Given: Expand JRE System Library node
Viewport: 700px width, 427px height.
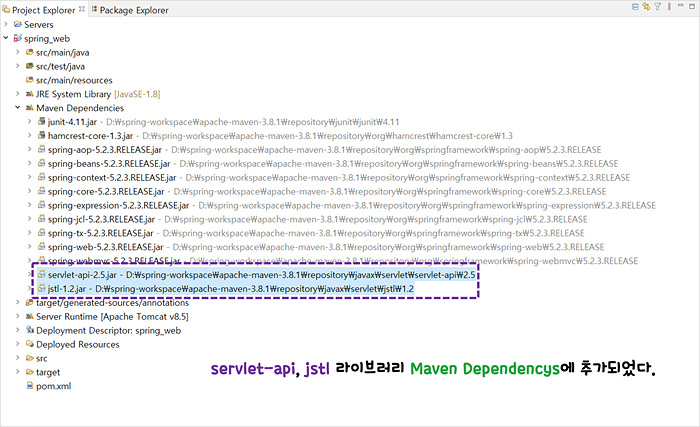Looking at the screenshot, I should click(17, 93).
